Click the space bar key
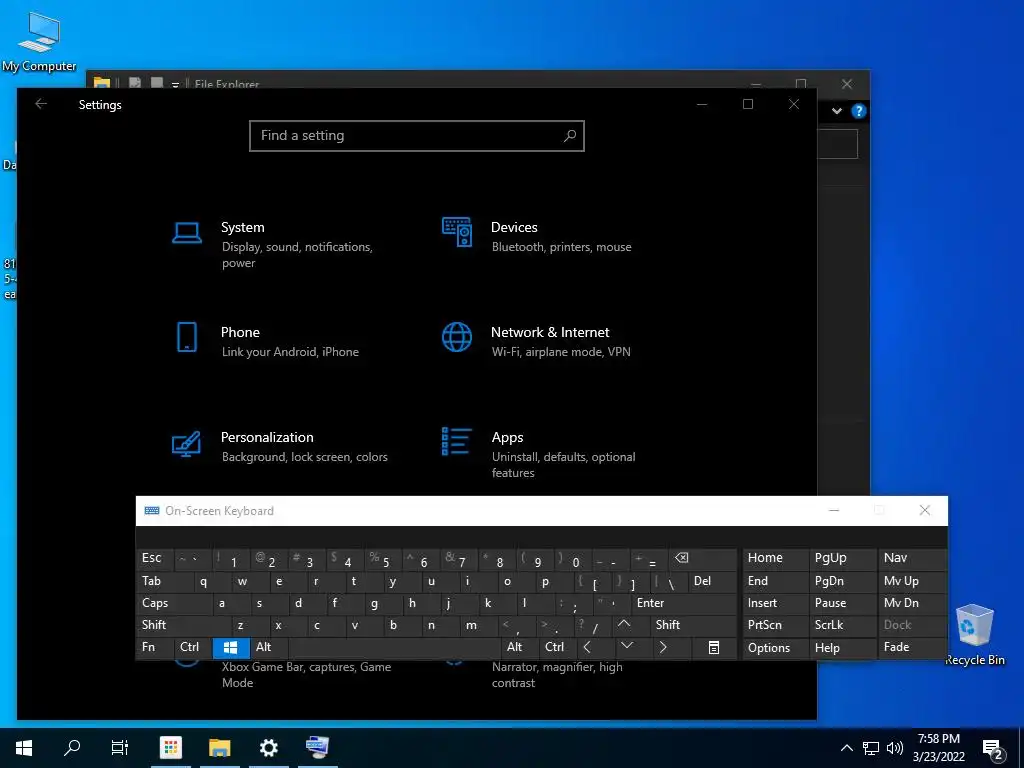The width and height of the screenshot is (1024, 768). (394, 647)
